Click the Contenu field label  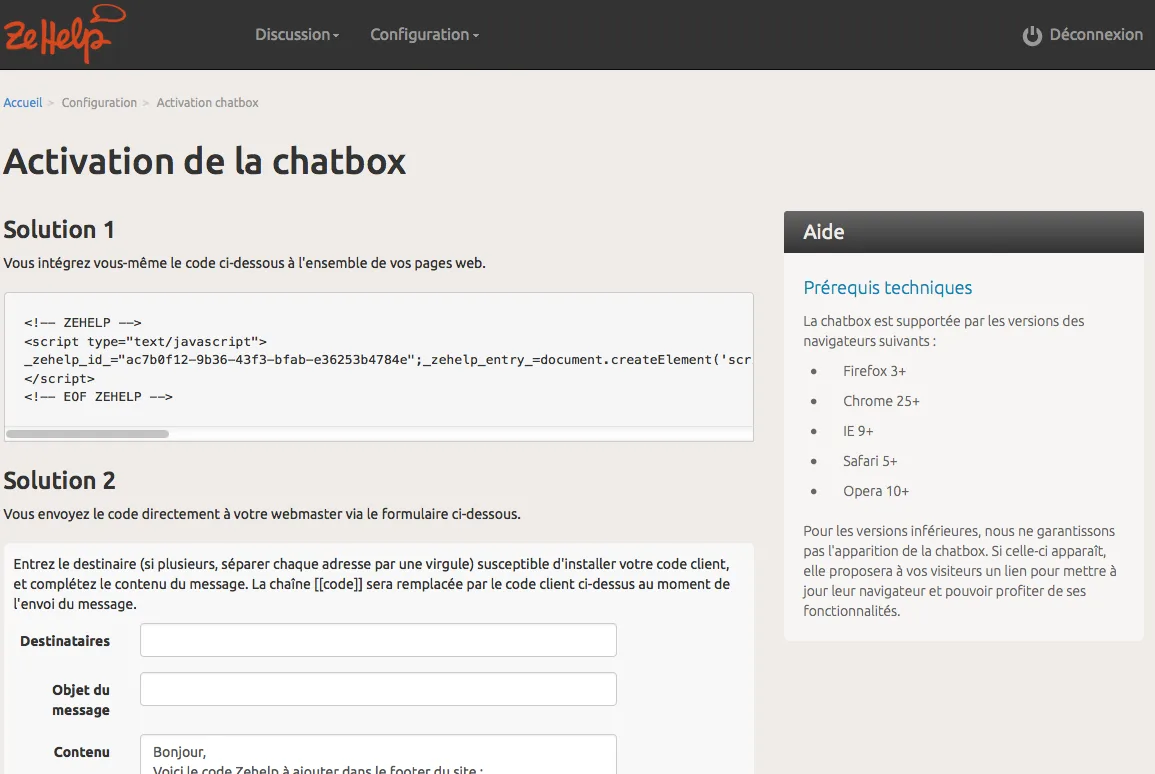[81, 752]
